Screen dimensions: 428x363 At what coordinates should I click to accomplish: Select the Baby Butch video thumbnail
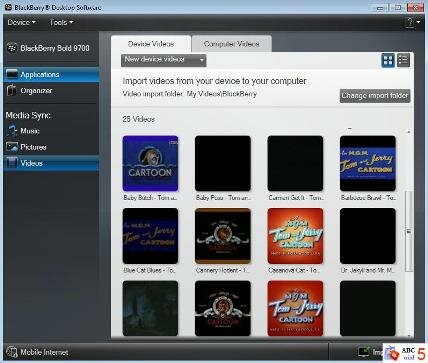coord(150,163)
